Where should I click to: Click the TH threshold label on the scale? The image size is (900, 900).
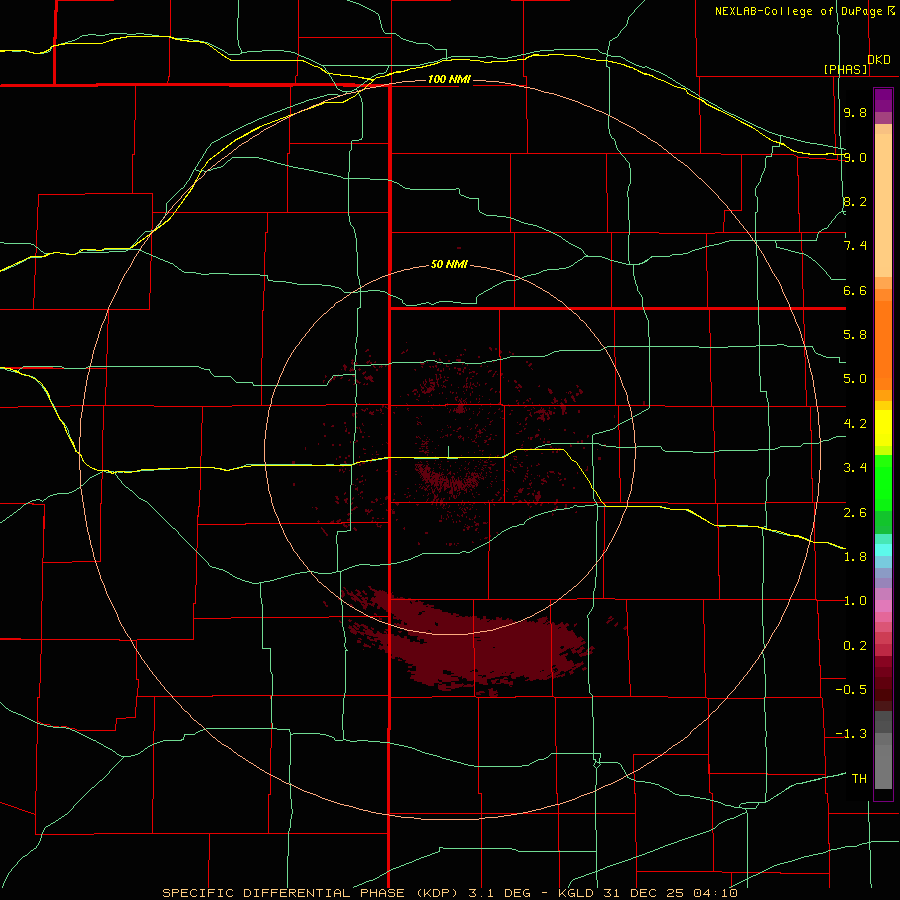coord(859,779)
